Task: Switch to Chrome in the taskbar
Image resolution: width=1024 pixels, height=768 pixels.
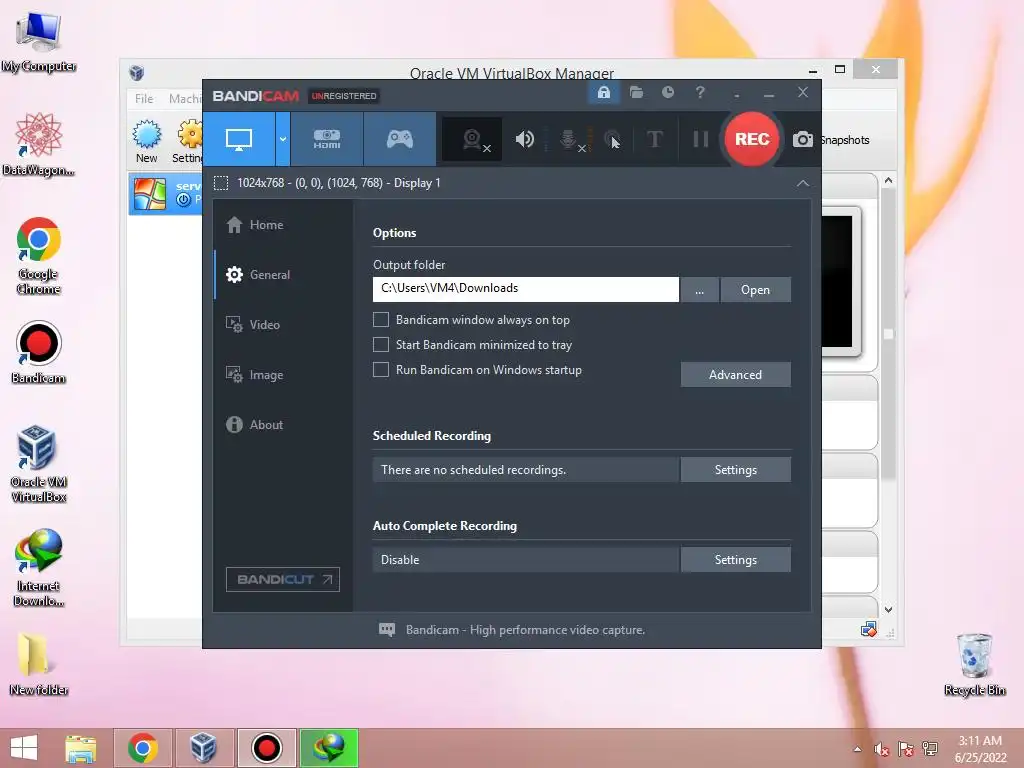Action: point(143,748)
